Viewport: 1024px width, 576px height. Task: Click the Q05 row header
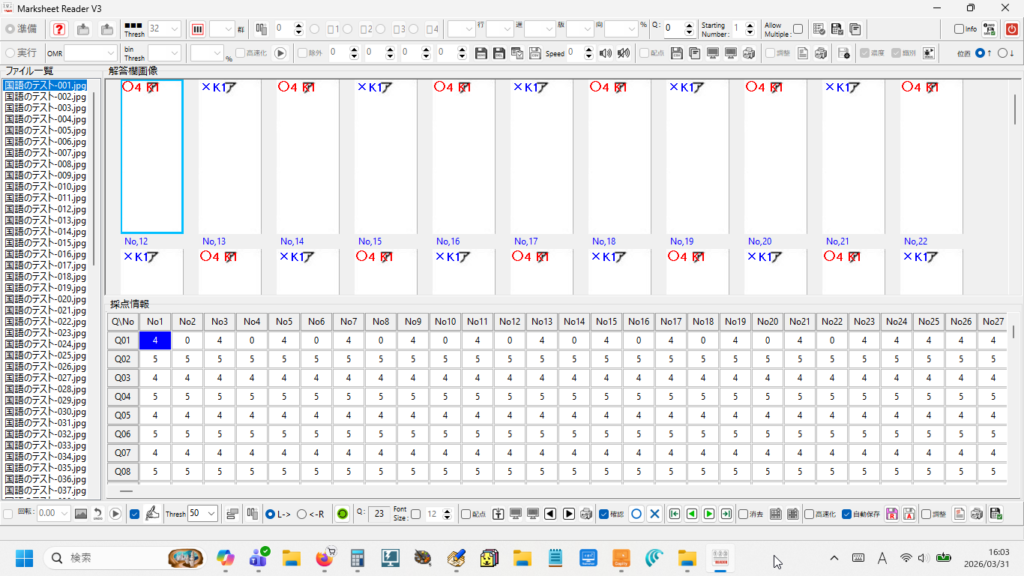[122, 415]
